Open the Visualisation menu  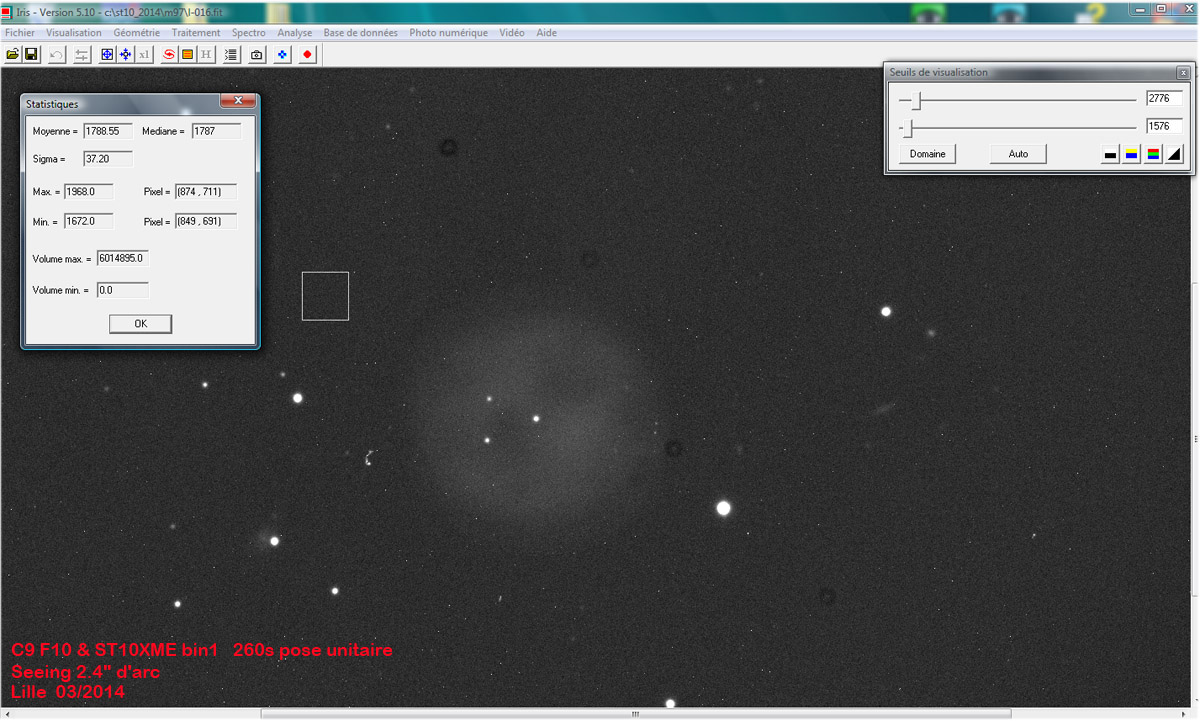pyautogui.click(x=74, y=33)
